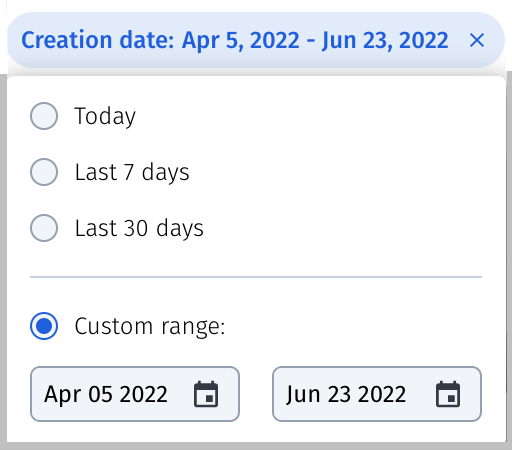The height and width of the screenshot is (450, 512).
Task: Click the year '2022' in the end date field
Action: [x=382, y=394]
